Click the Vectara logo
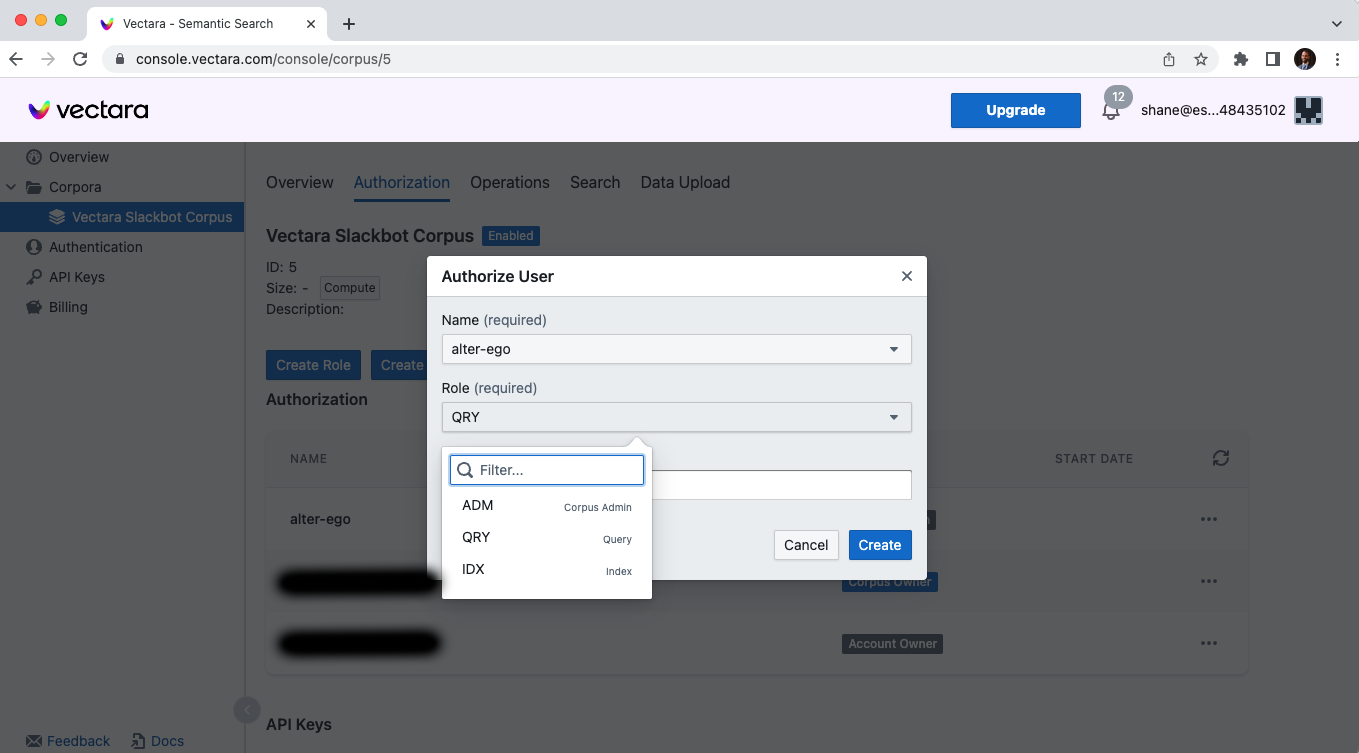Screen dimensions: 1359x753 pyautogui.click(x=88, y=110)
